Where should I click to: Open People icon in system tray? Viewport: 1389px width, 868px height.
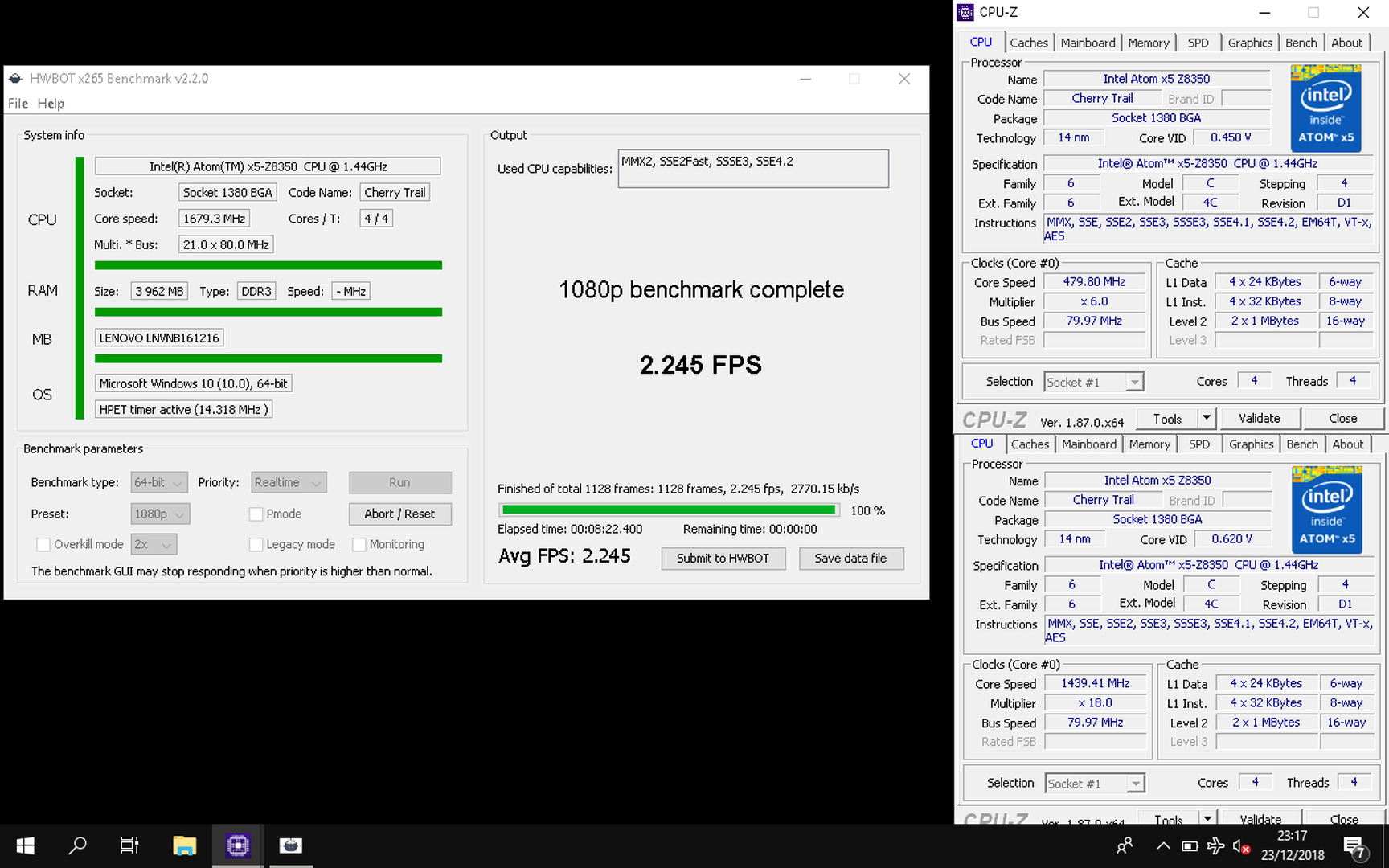pyautogui.click(x=1125, y=846)
